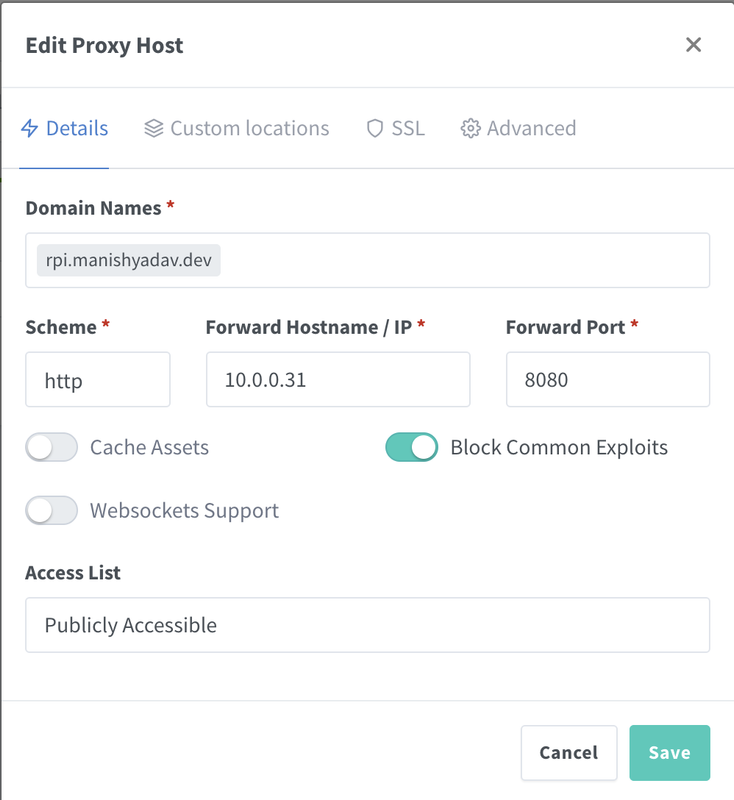Close the Edit Proxy Host dialog

[x=693, y=45]
